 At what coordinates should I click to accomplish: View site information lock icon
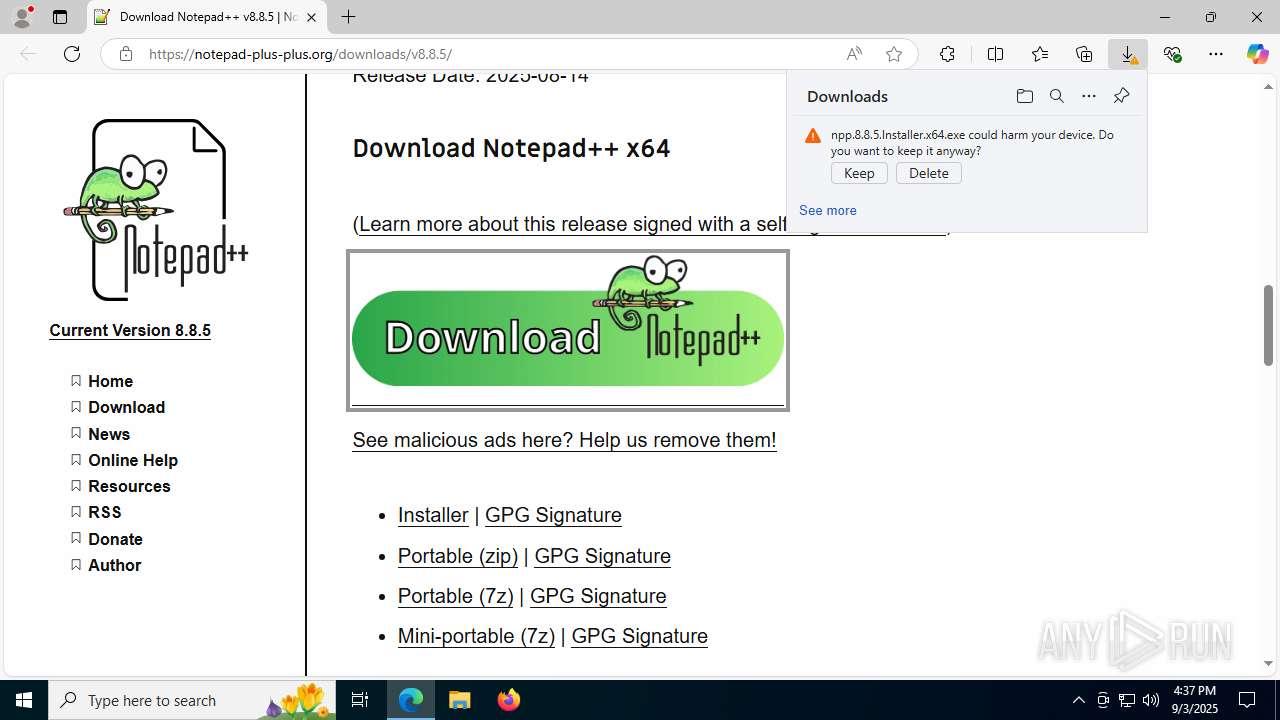click(x=125, y=54)
